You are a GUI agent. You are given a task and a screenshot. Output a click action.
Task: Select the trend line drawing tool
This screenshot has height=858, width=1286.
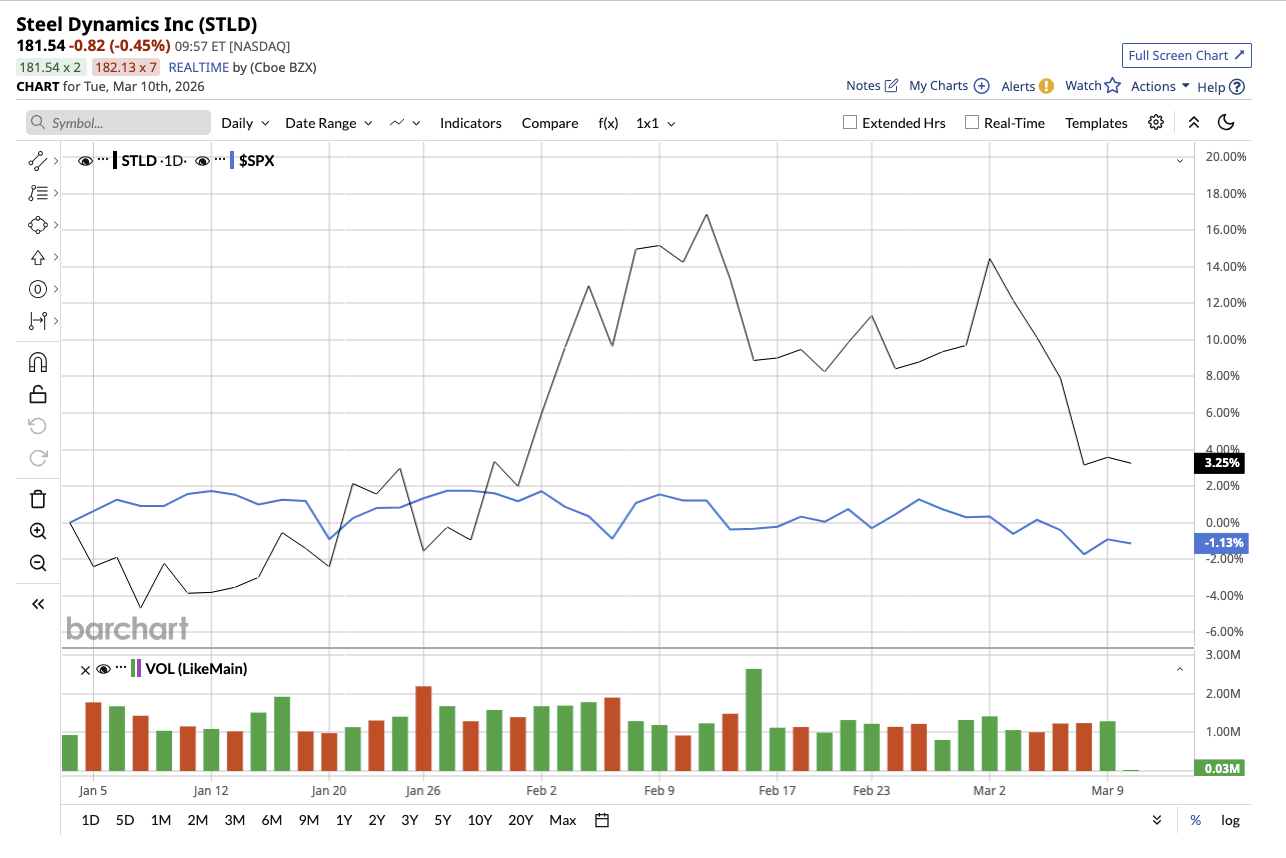click(38, 160)
